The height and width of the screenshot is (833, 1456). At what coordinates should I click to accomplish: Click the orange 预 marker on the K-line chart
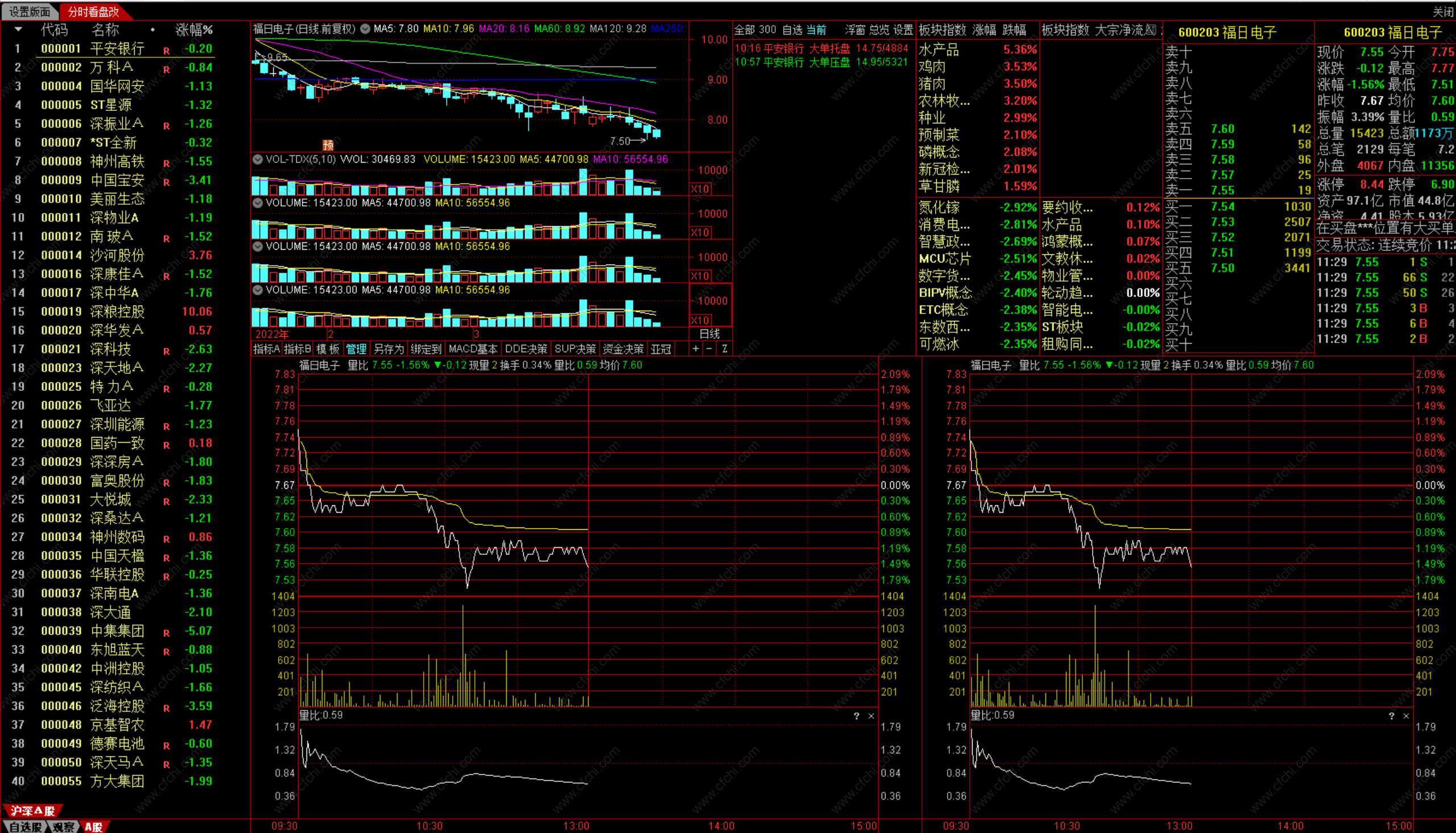coord(328,145)
